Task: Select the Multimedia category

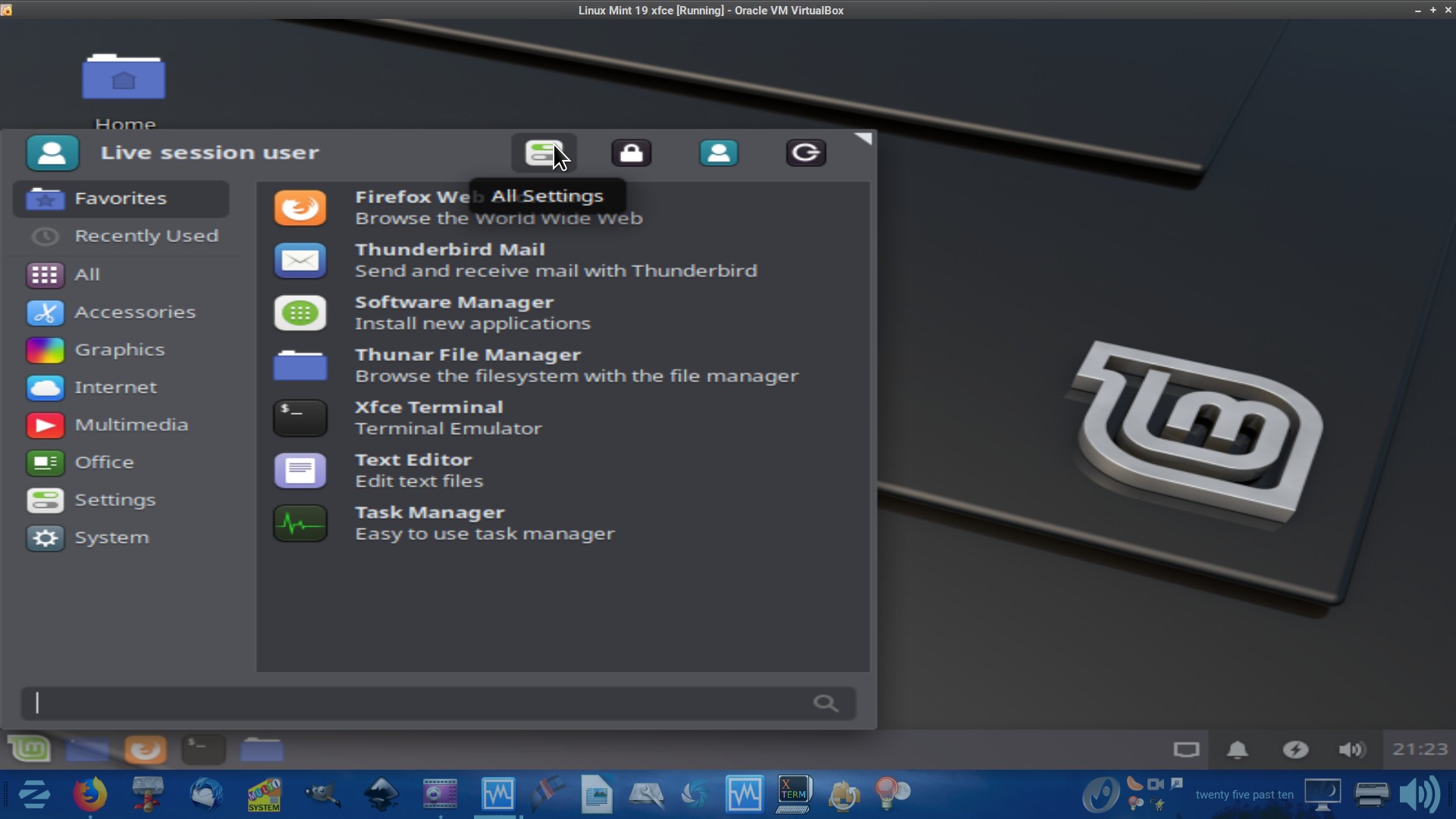Action: (x=130, y=425)
